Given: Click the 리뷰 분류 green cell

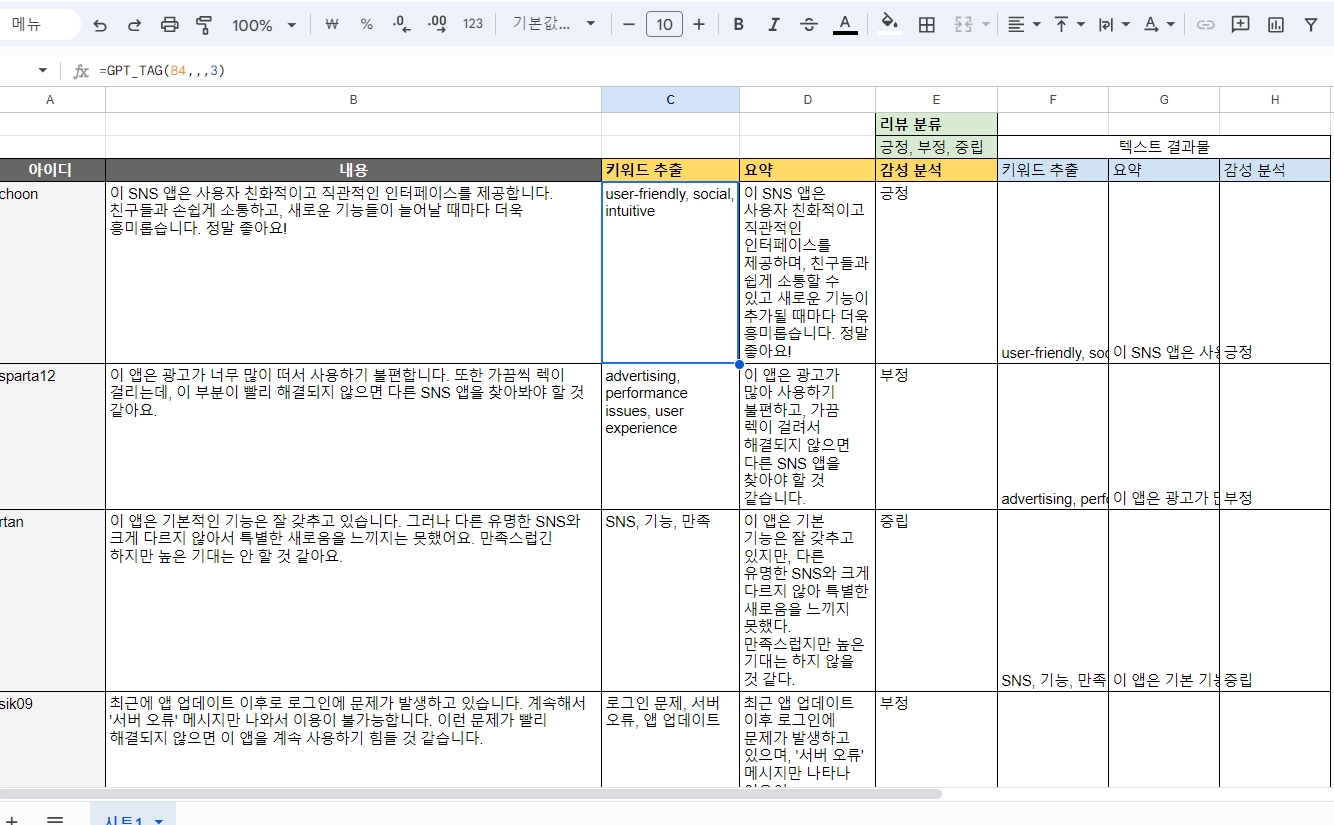Looking at the screenshot, I should click(936, 124).
